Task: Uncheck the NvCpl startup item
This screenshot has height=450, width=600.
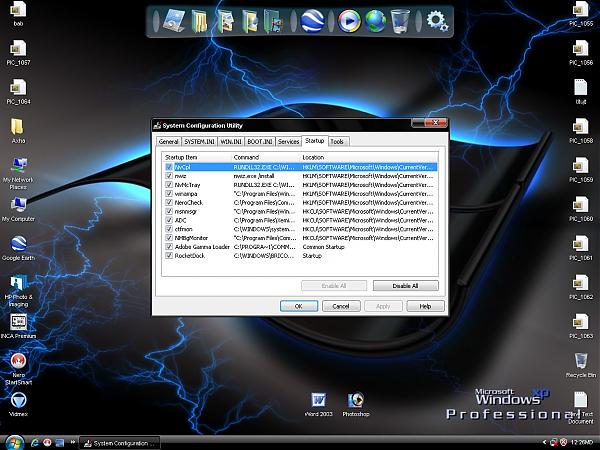Action: (169, 167)
